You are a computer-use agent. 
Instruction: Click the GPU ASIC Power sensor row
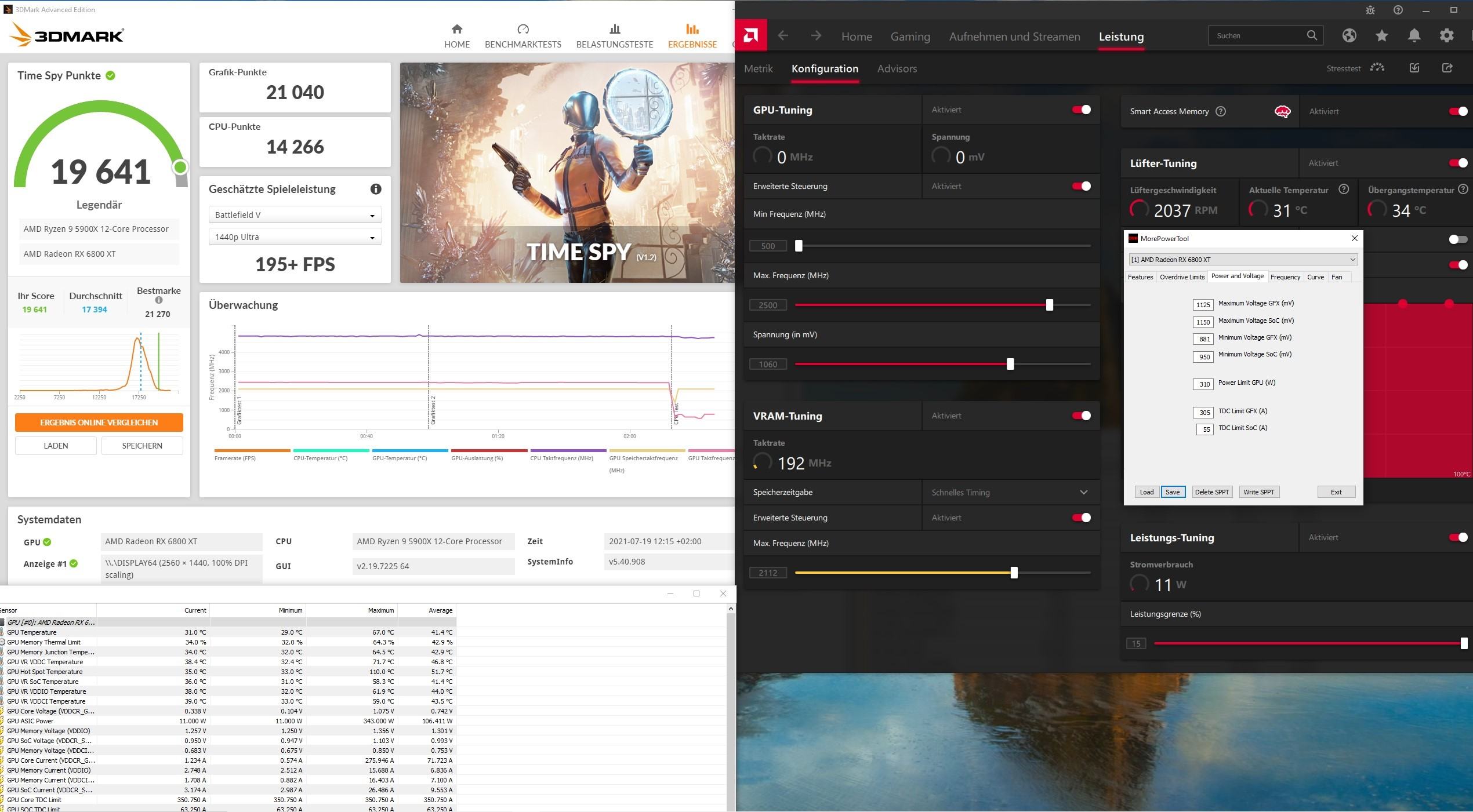coord(228,721)
